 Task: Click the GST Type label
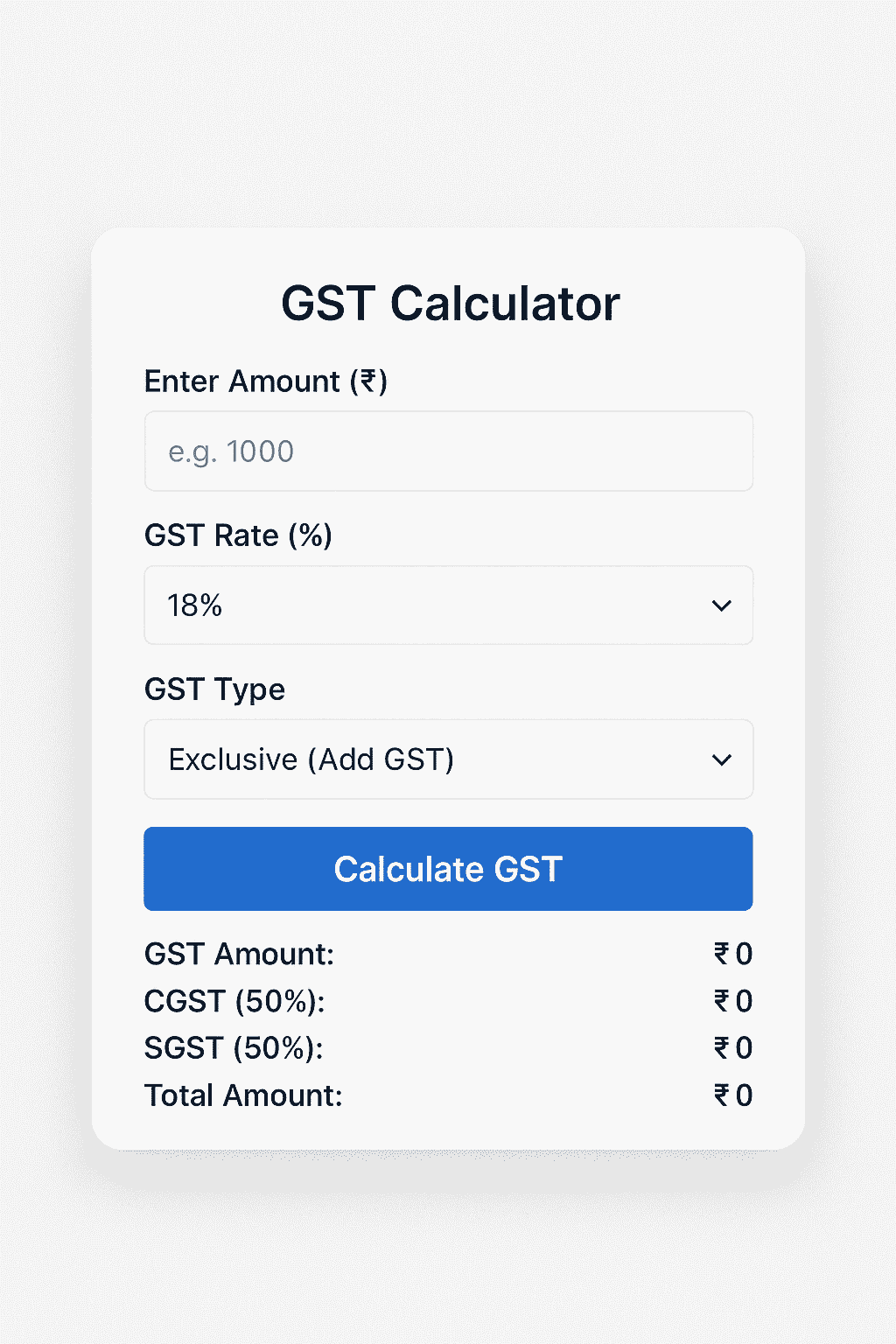214,689
